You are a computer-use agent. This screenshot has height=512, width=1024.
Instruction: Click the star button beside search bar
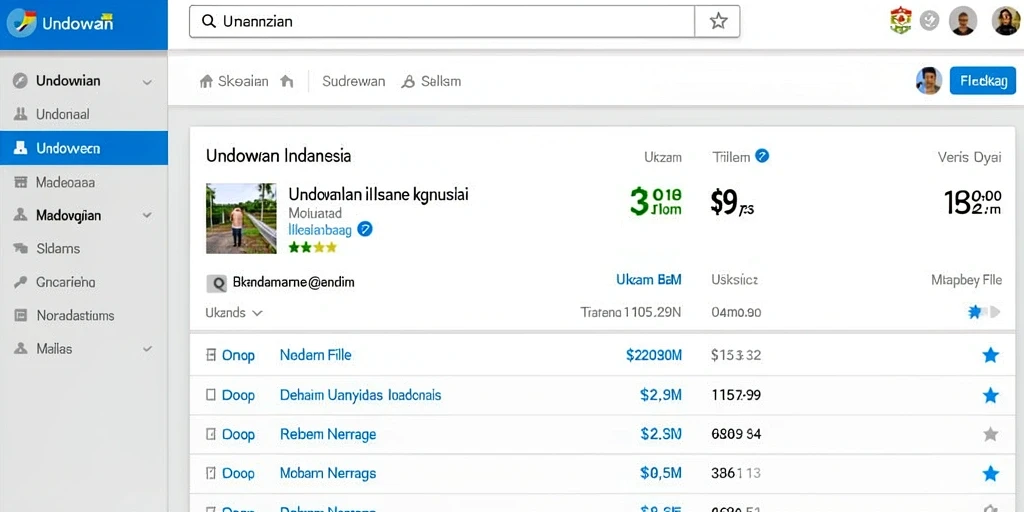point(718,21)
